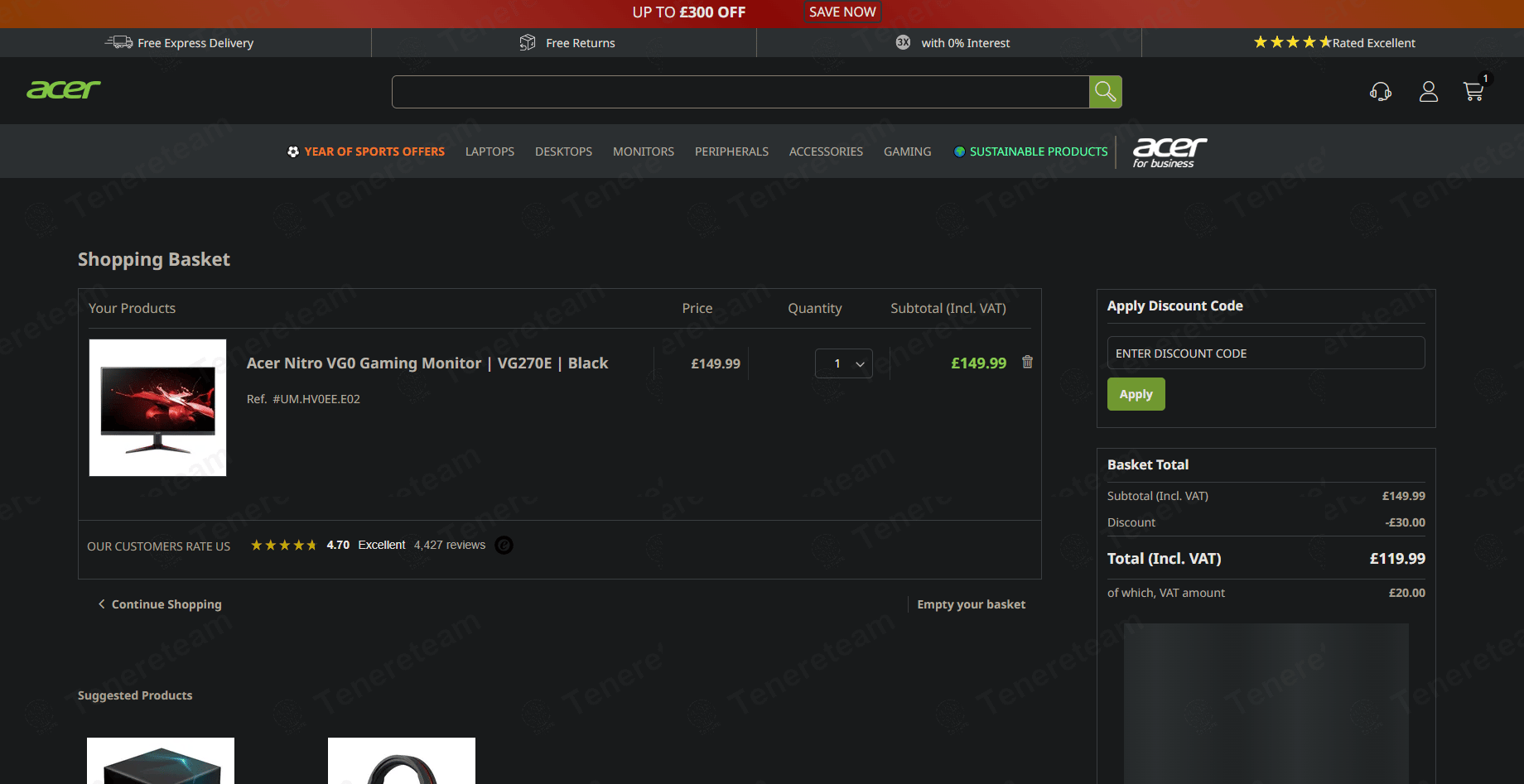Open the Peripherals menu

point(731,152)
